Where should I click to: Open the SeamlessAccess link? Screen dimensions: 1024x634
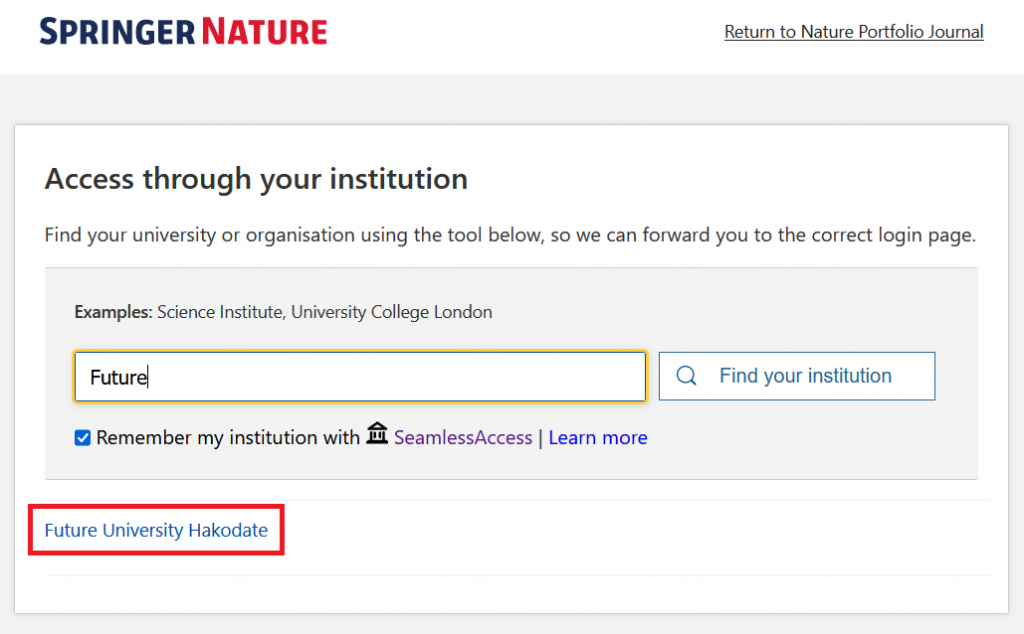[463, 437]
